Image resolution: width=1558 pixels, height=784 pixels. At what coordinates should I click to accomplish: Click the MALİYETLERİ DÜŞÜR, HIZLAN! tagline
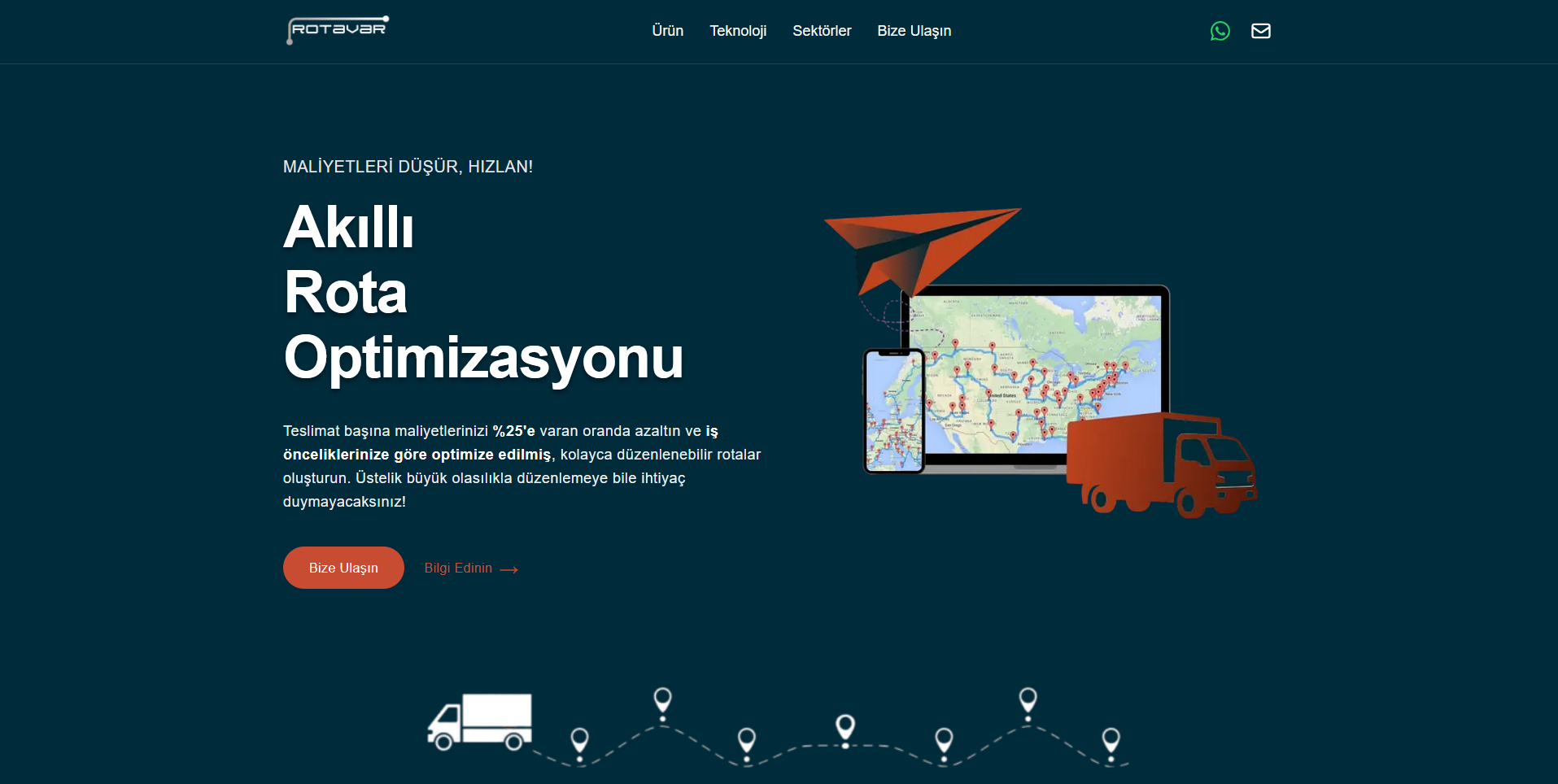coord(408,167)
